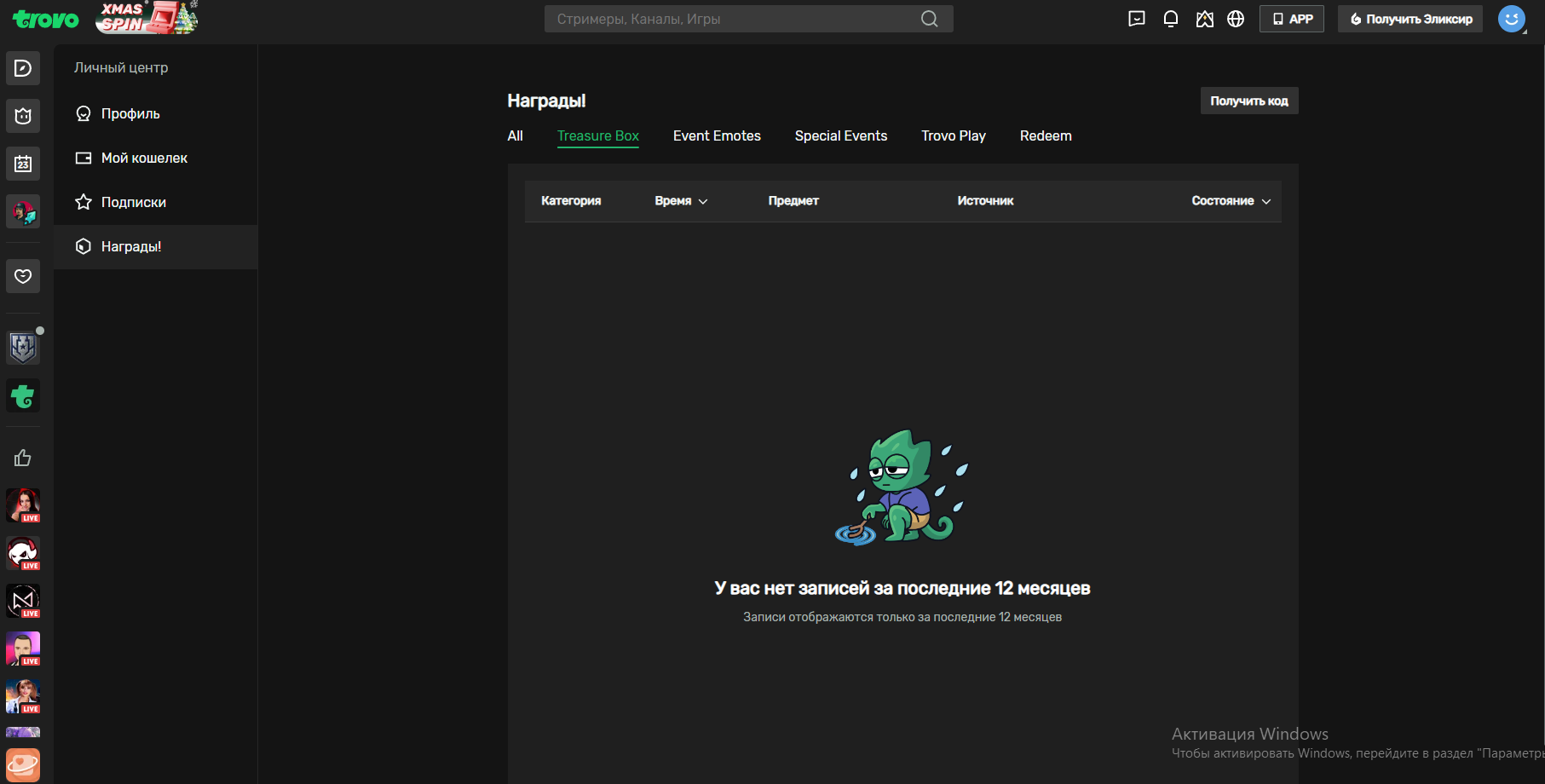Open the messages chat icon
The width and height of the screenshot is (1545, 784).
[x=1136, y=19]
